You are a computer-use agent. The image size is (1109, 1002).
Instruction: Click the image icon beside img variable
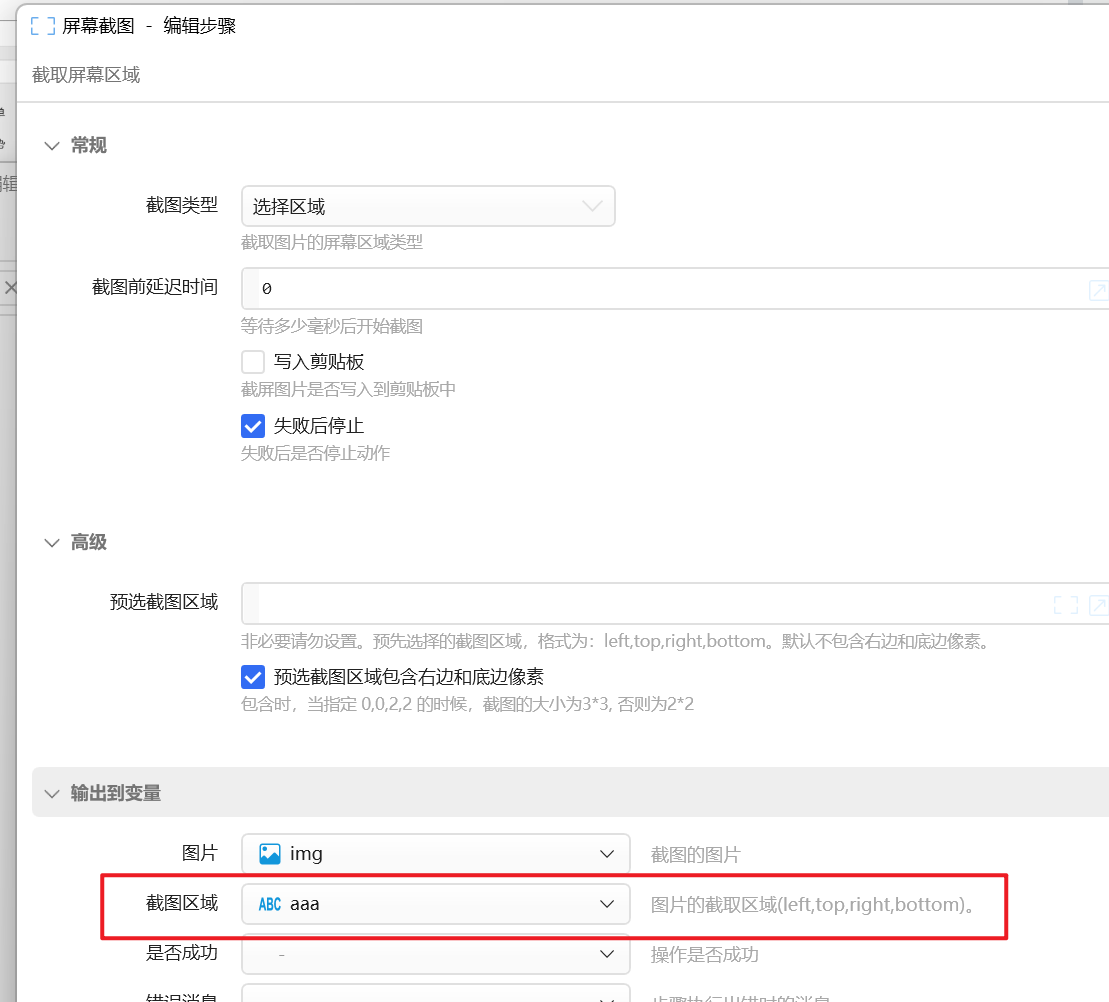pyautogui.click(x=269, y=854)
